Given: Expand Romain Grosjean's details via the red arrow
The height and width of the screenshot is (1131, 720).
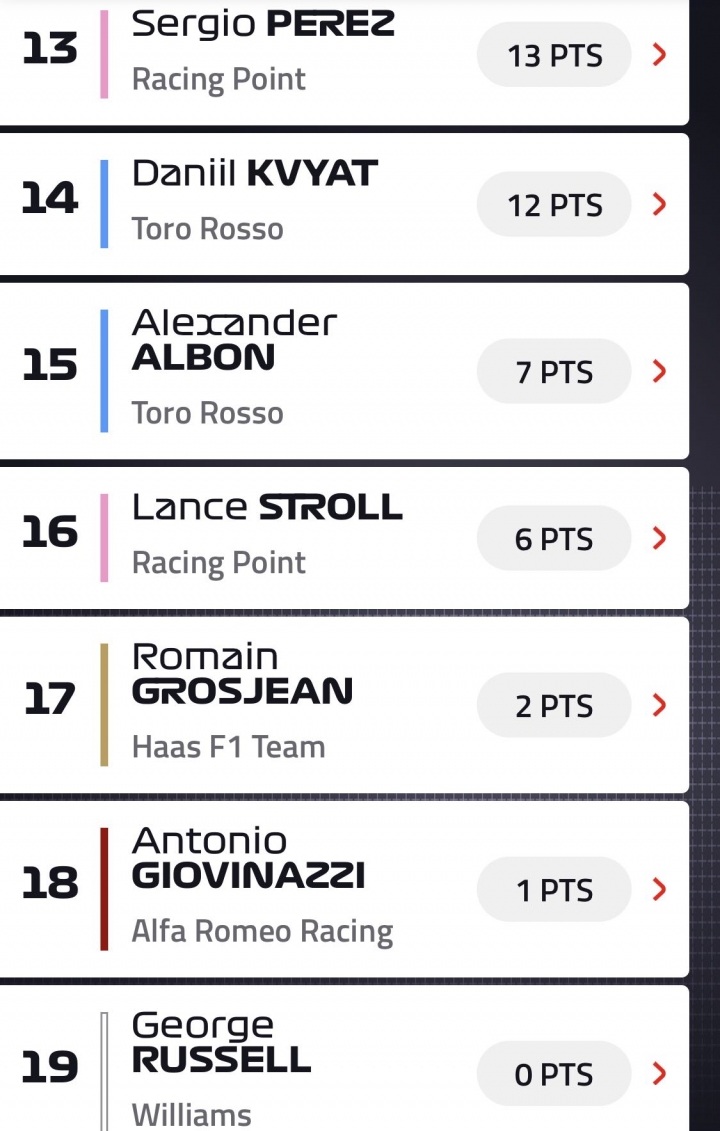Looking at the screenshot, I should (659, 705).
